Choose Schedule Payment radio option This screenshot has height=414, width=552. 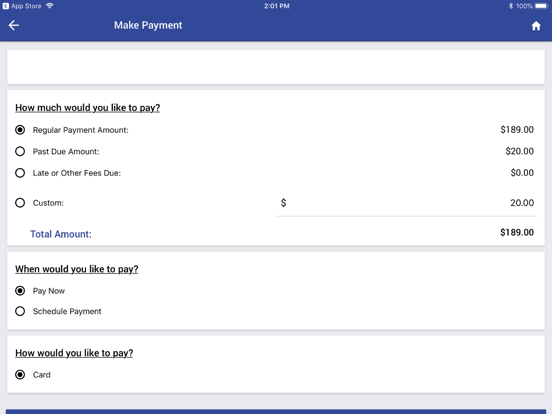point(20,311)
